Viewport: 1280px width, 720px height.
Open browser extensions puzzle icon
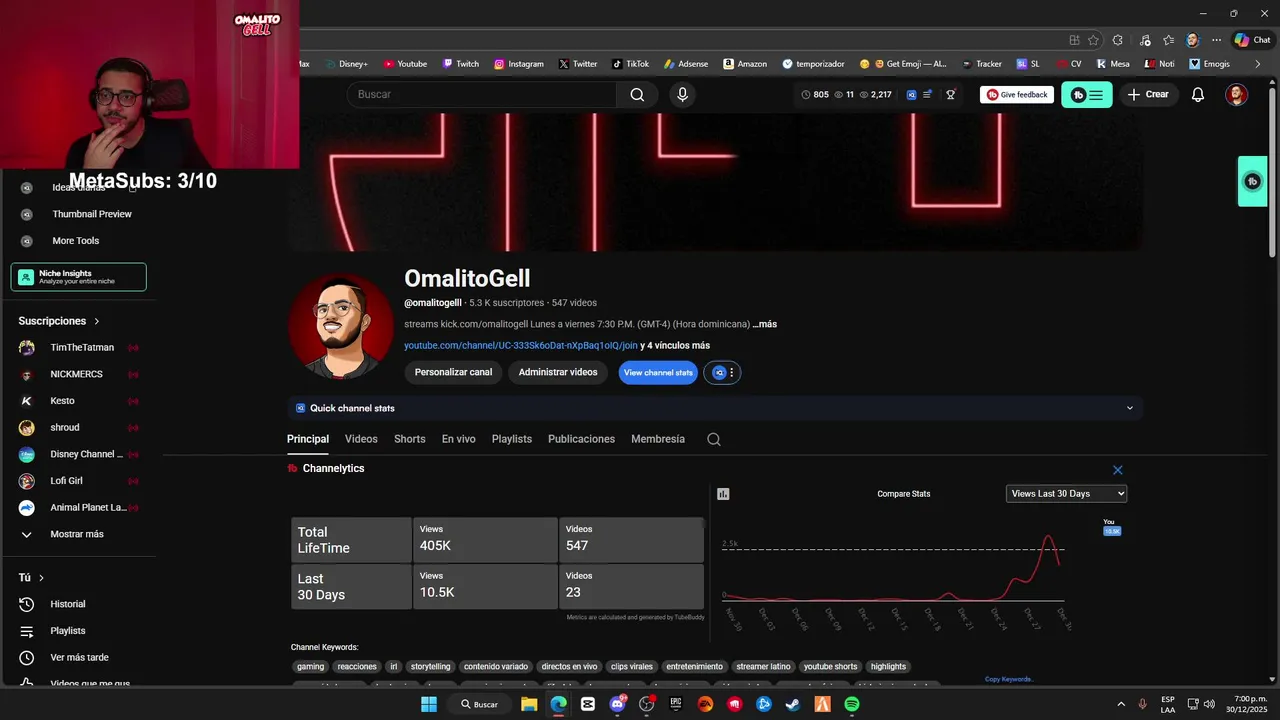click(1118, 40)
